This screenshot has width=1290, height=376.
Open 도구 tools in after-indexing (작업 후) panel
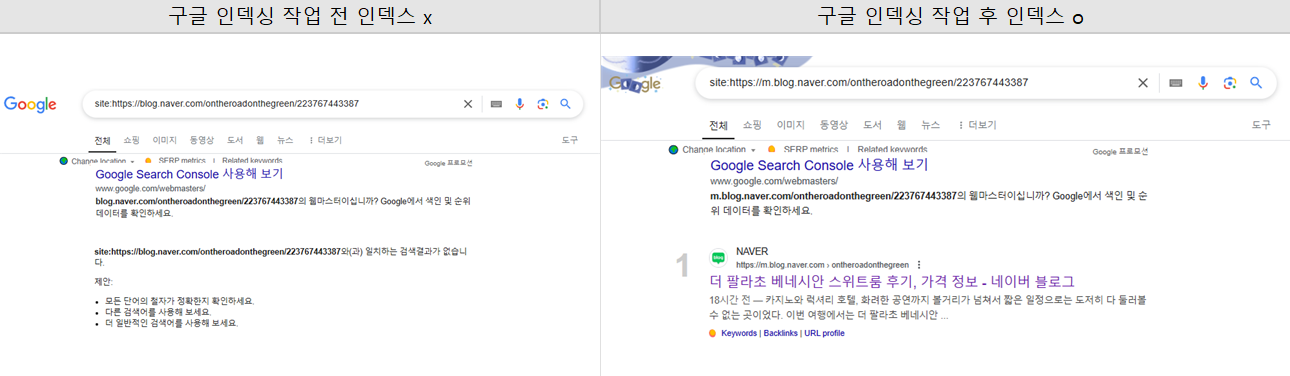tap(1261, 125)
